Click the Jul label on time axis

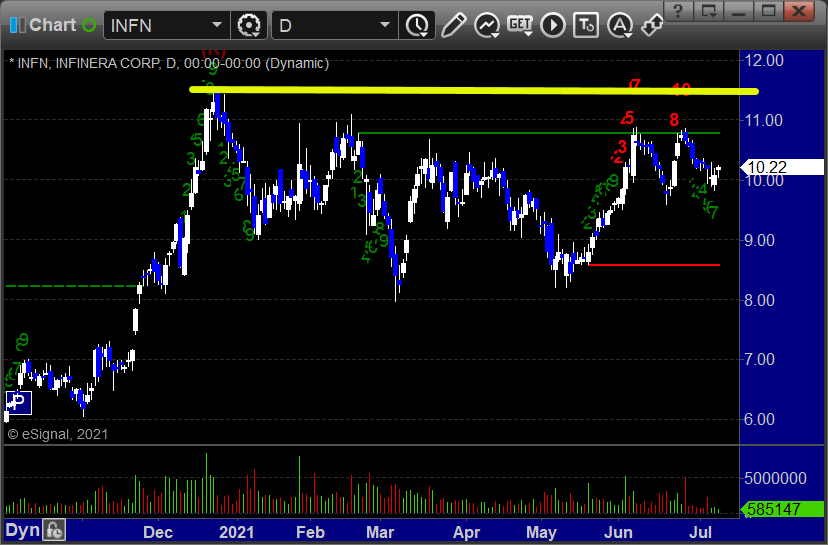(700, 532)
